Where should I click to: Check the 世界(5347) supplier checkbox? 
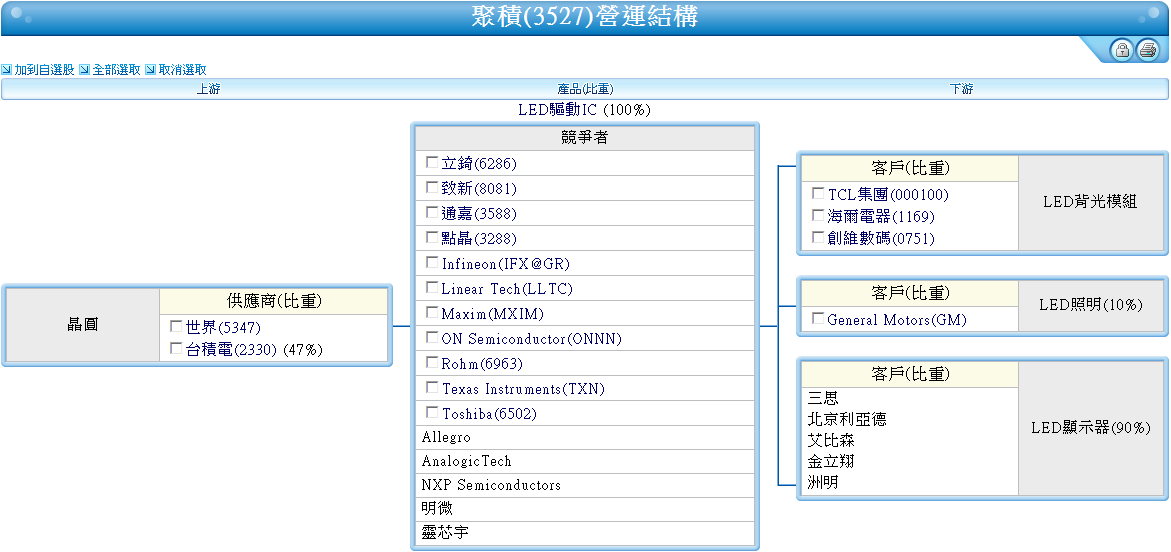click(176, 326)
